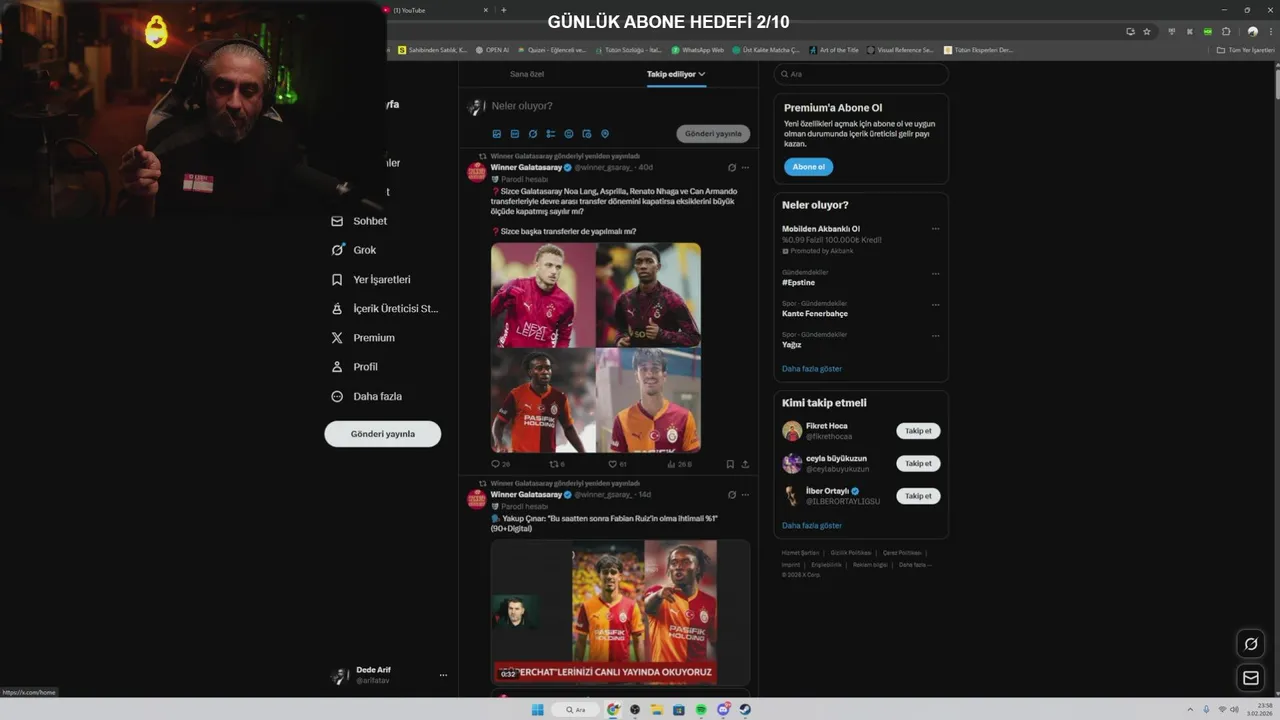
Task: Go to Yer İşaretleri bookmarks
Action: point(371,280)
